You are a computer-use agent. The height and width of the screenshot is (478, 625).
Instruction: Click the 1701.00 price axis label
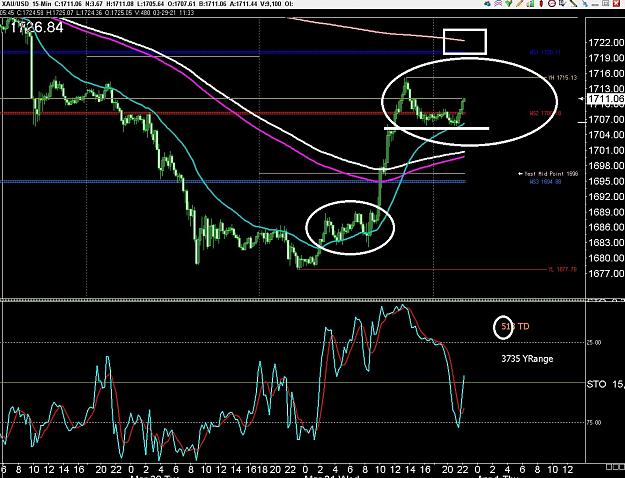click(x=606, y=150)
